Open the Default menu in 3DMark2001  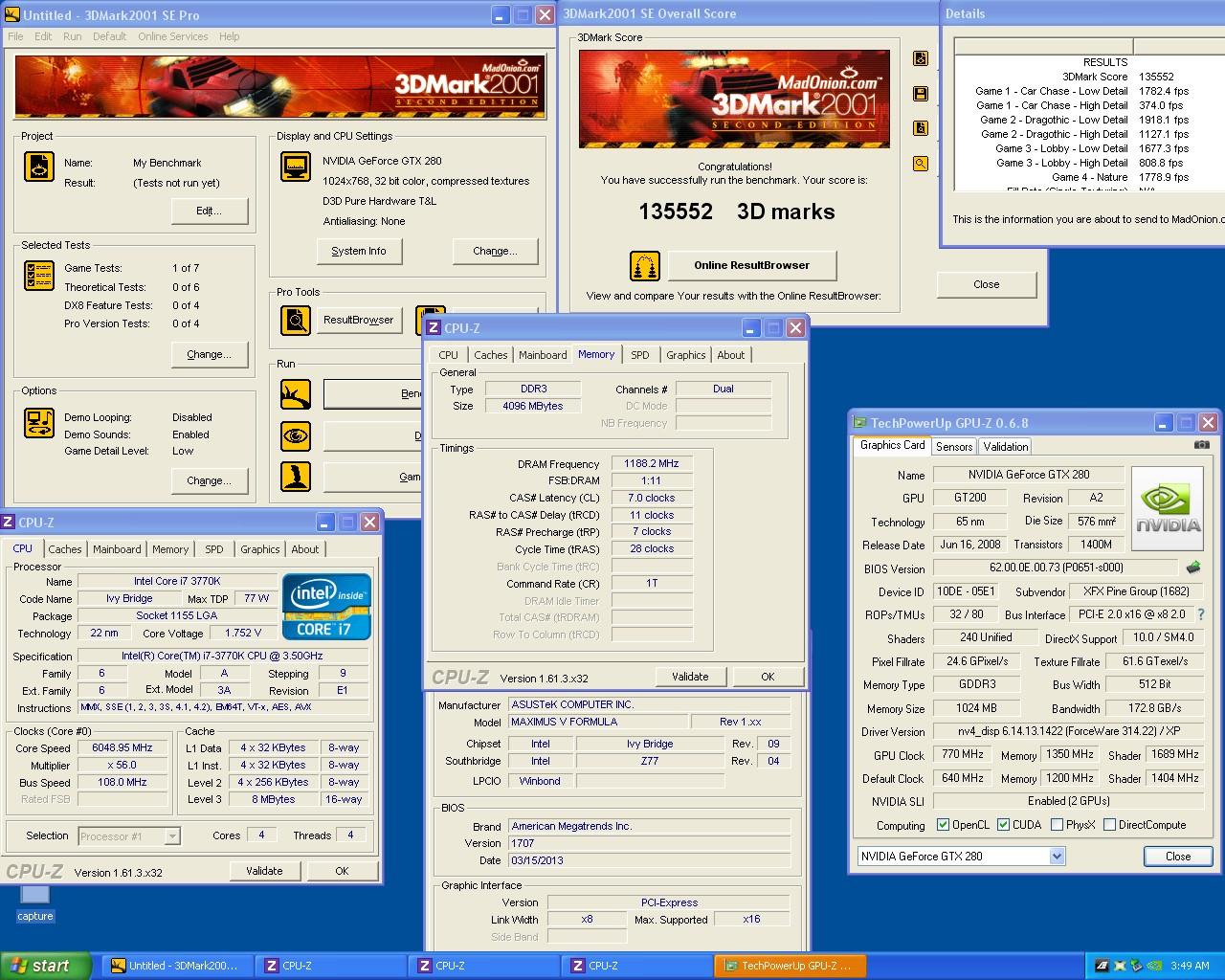pyautogui.click(x=109, y=36)
